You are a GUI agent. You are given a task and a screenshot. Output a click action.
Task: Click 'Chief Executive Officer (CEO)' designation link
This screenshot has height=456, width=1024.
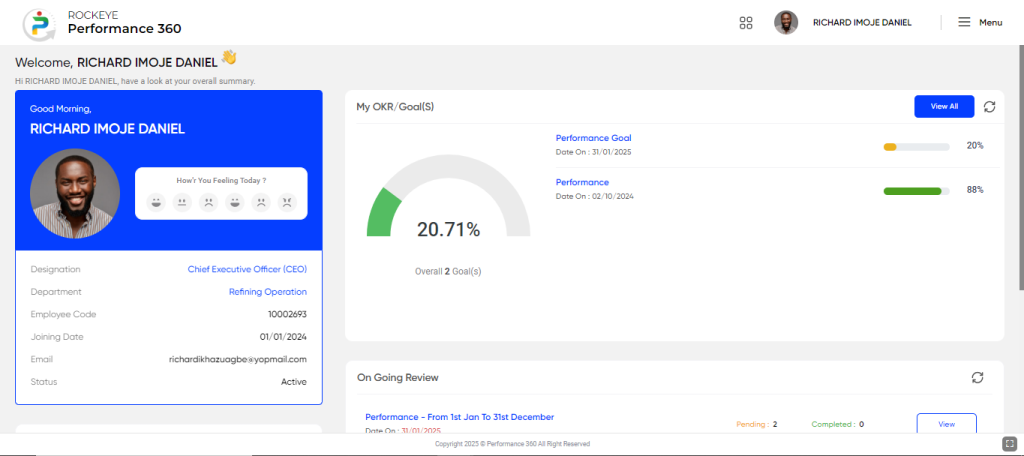click(x=247, y=269)
